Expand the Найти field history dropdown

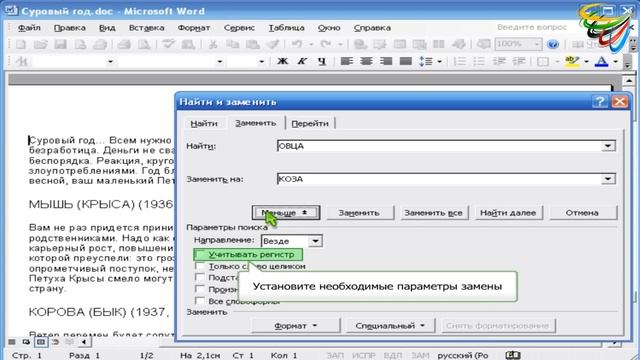pos(608,146)
